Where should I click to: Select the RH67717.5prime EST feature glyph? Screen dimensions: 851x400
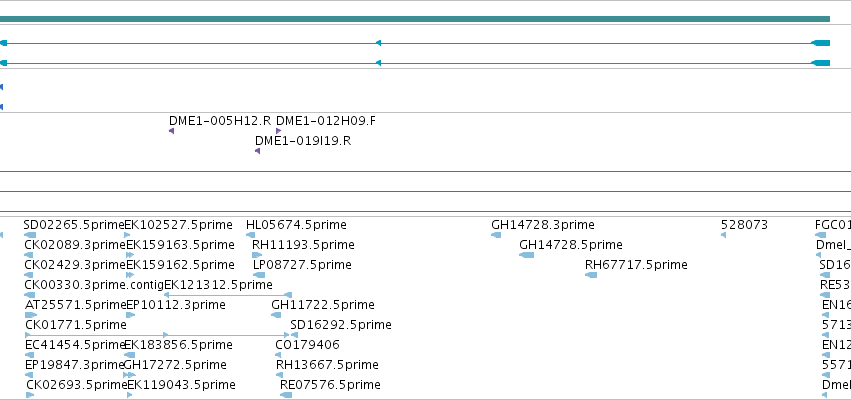591,275
